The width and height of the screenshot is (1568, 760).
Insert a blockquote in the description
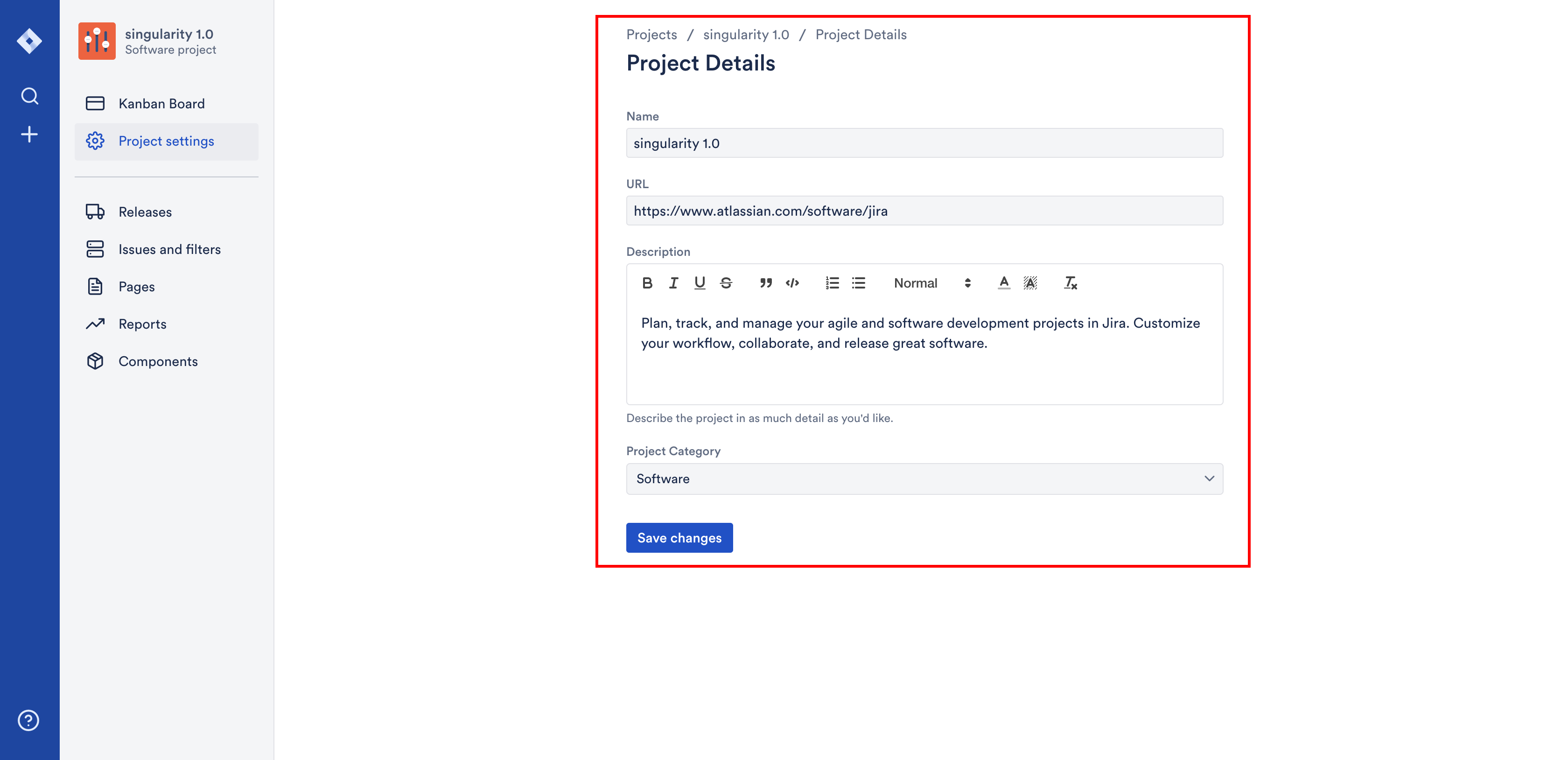click(x=765, y=283)
